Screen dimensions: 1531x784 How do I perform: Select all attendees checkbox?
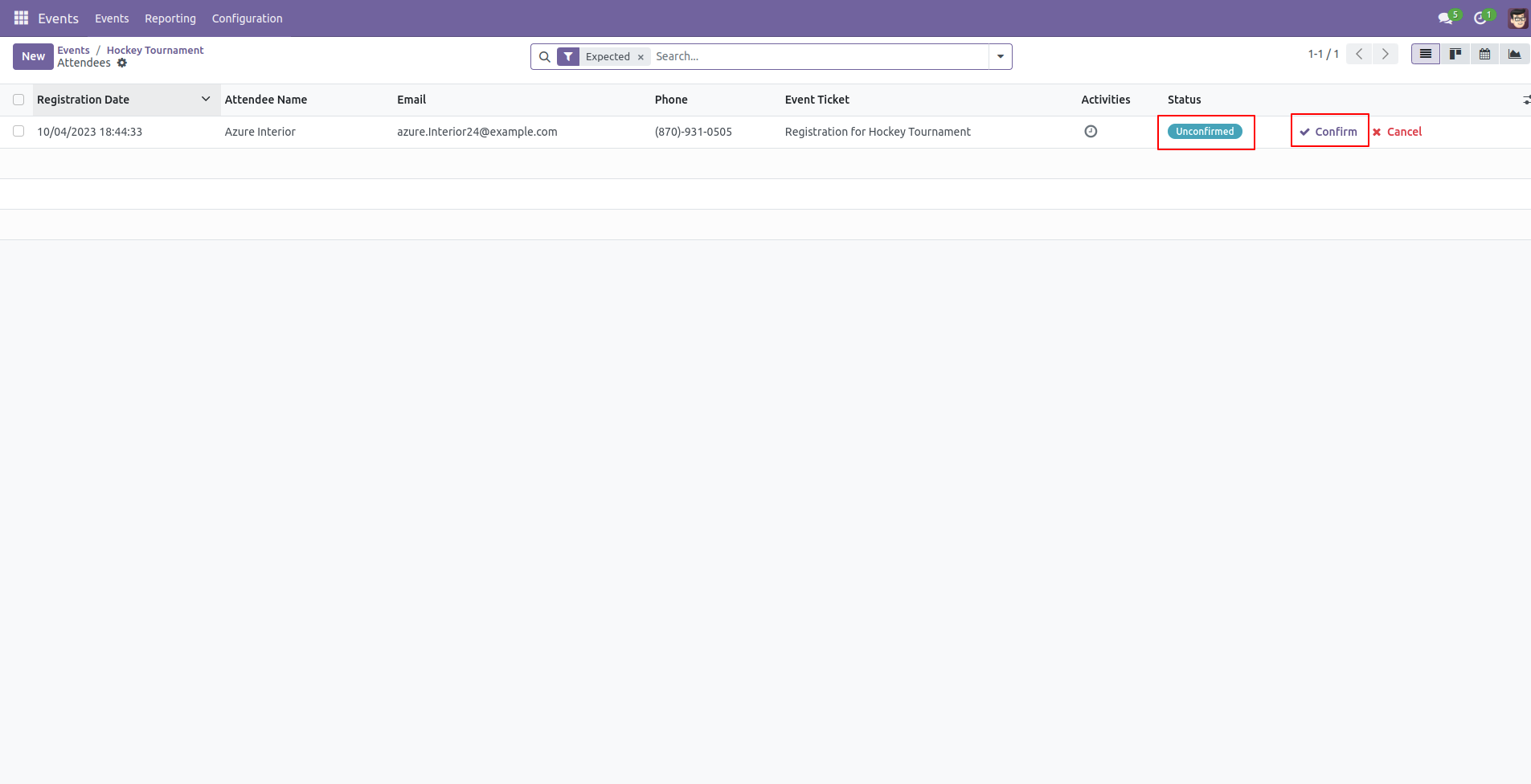click(x=18, y=100)
